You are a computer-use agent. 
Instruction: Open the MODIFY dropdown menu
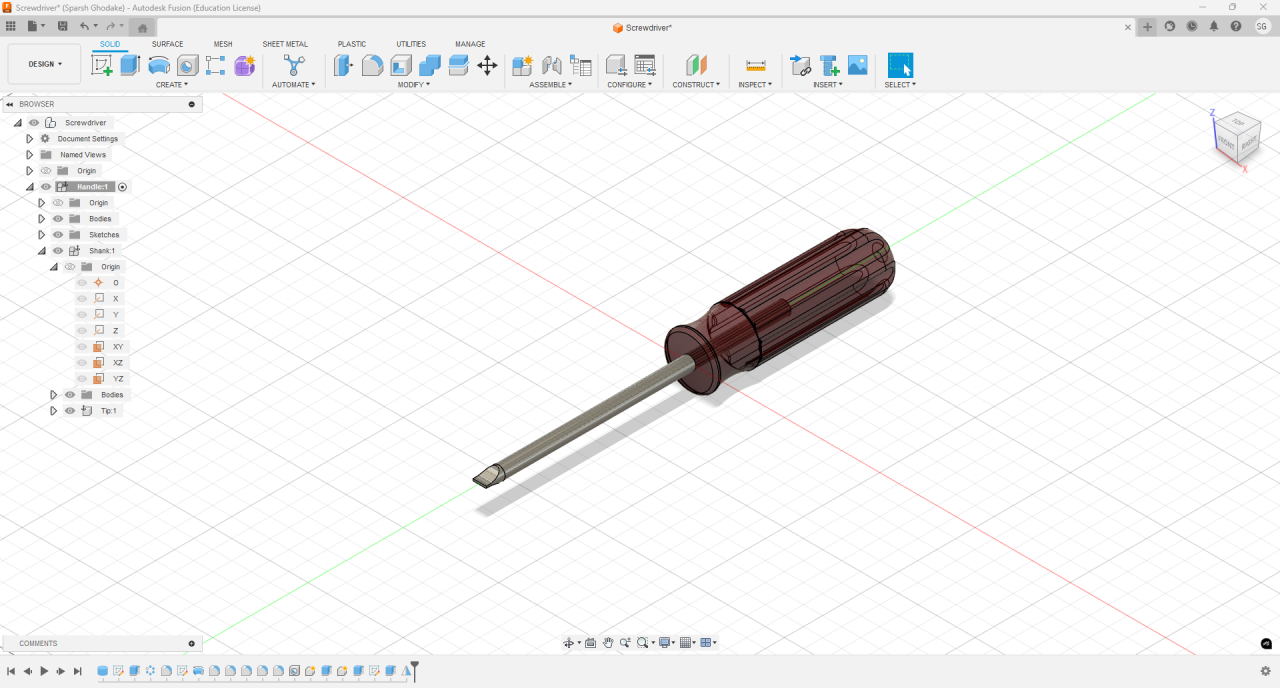coord(414,85)
